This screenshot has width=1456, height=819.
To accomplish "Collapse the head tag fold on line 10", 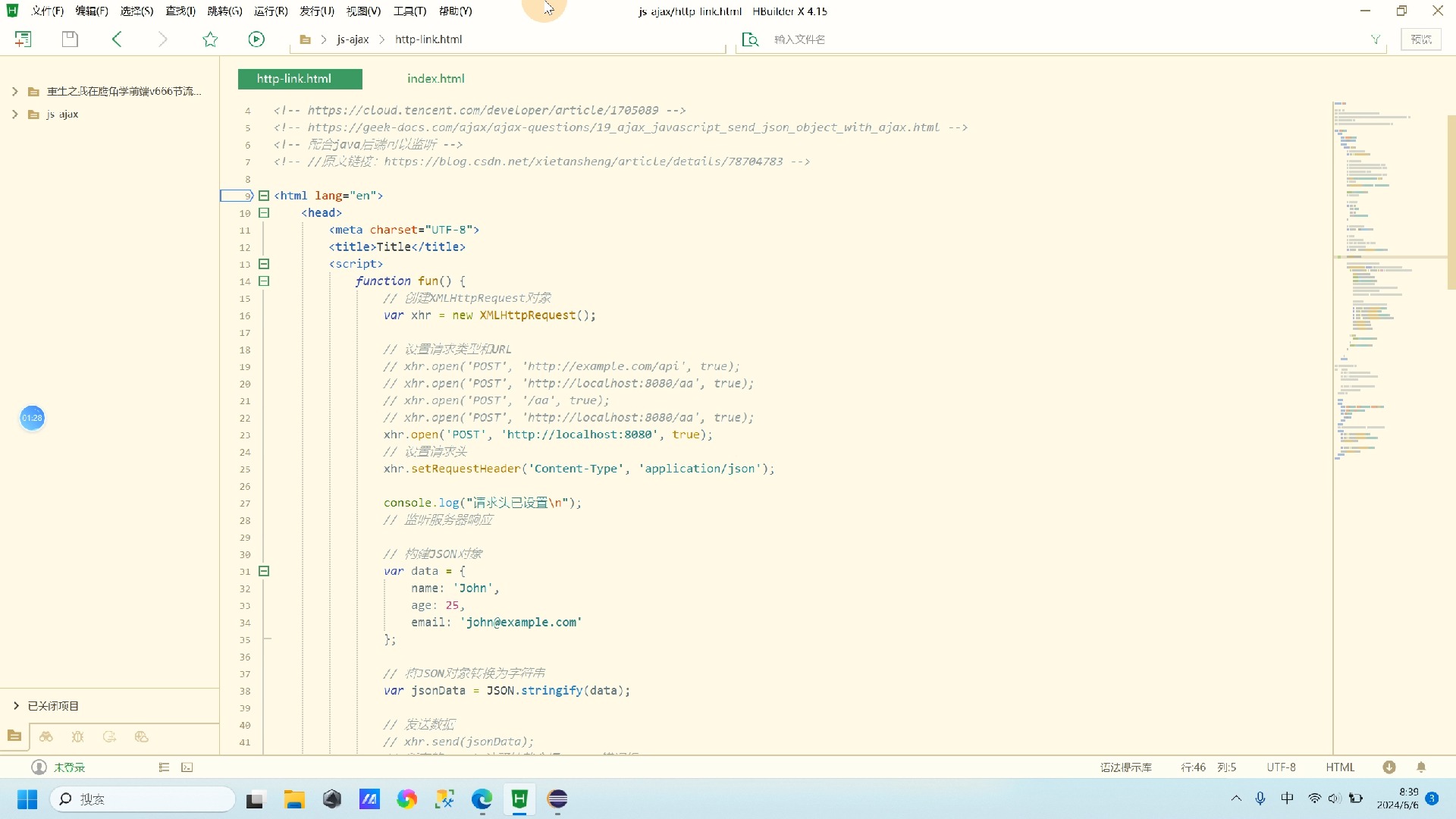I will (x=264, y=213).
